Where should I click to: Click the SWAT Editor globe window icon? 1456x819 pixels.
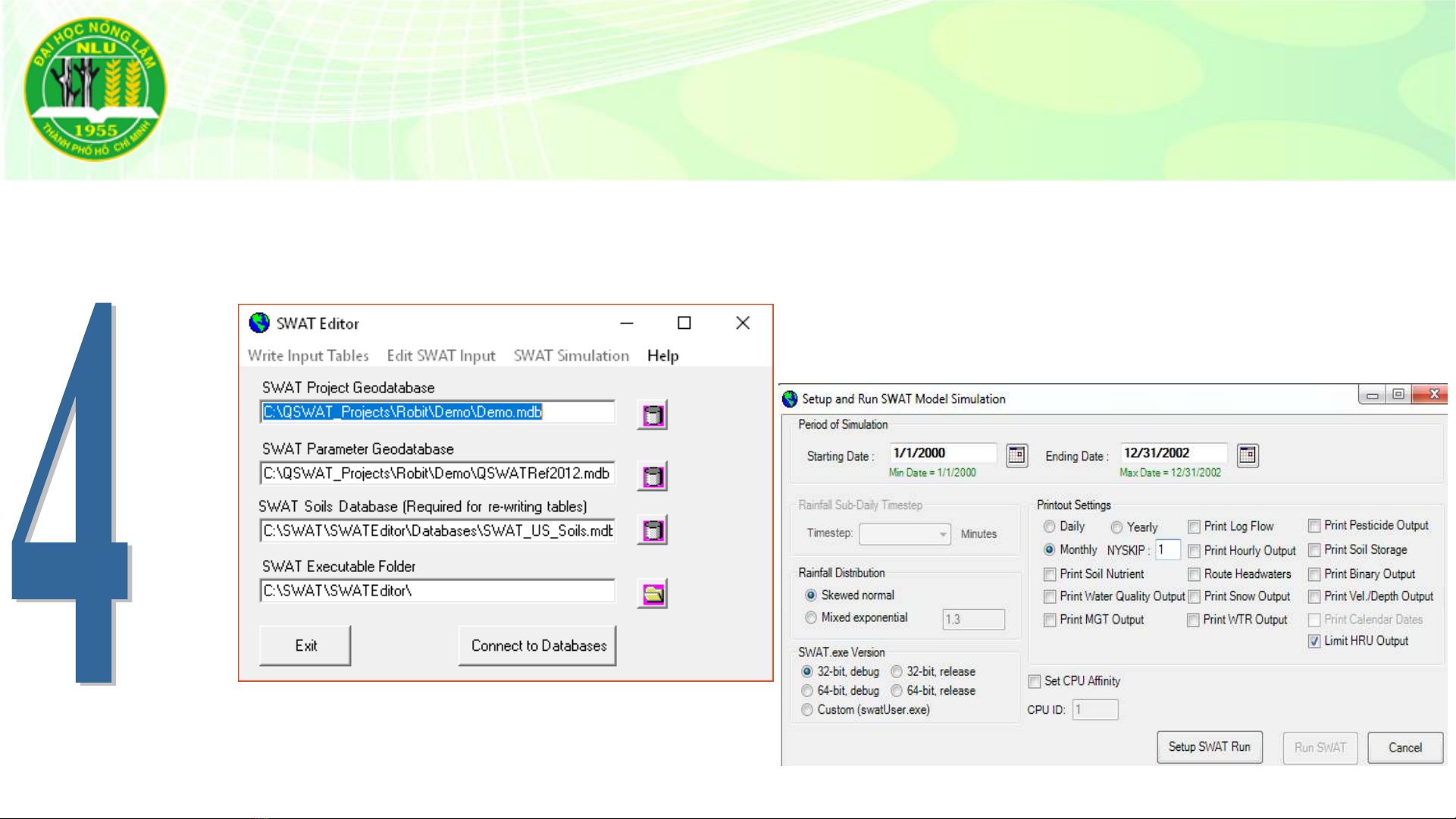click(259, 323)
